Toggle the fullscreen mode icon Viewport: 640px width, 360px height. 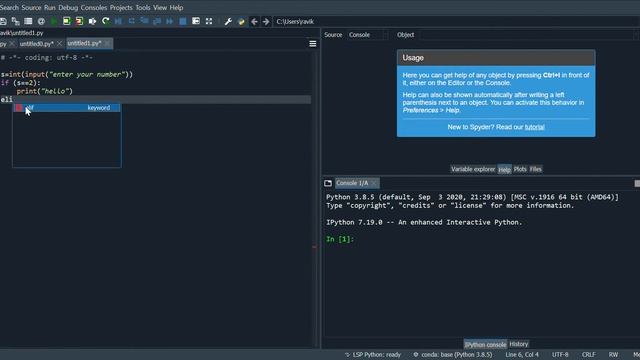[209, 21]
